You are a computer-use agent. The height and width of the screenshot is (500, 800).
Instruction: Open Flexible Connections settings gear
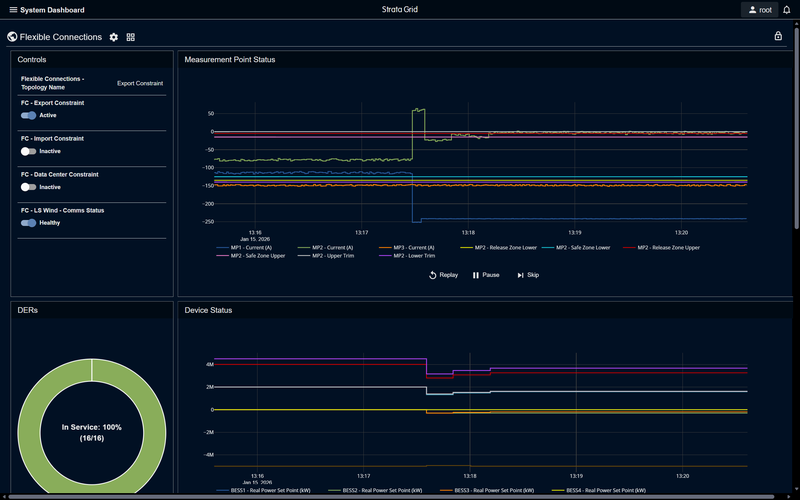[x=114, y=37]
